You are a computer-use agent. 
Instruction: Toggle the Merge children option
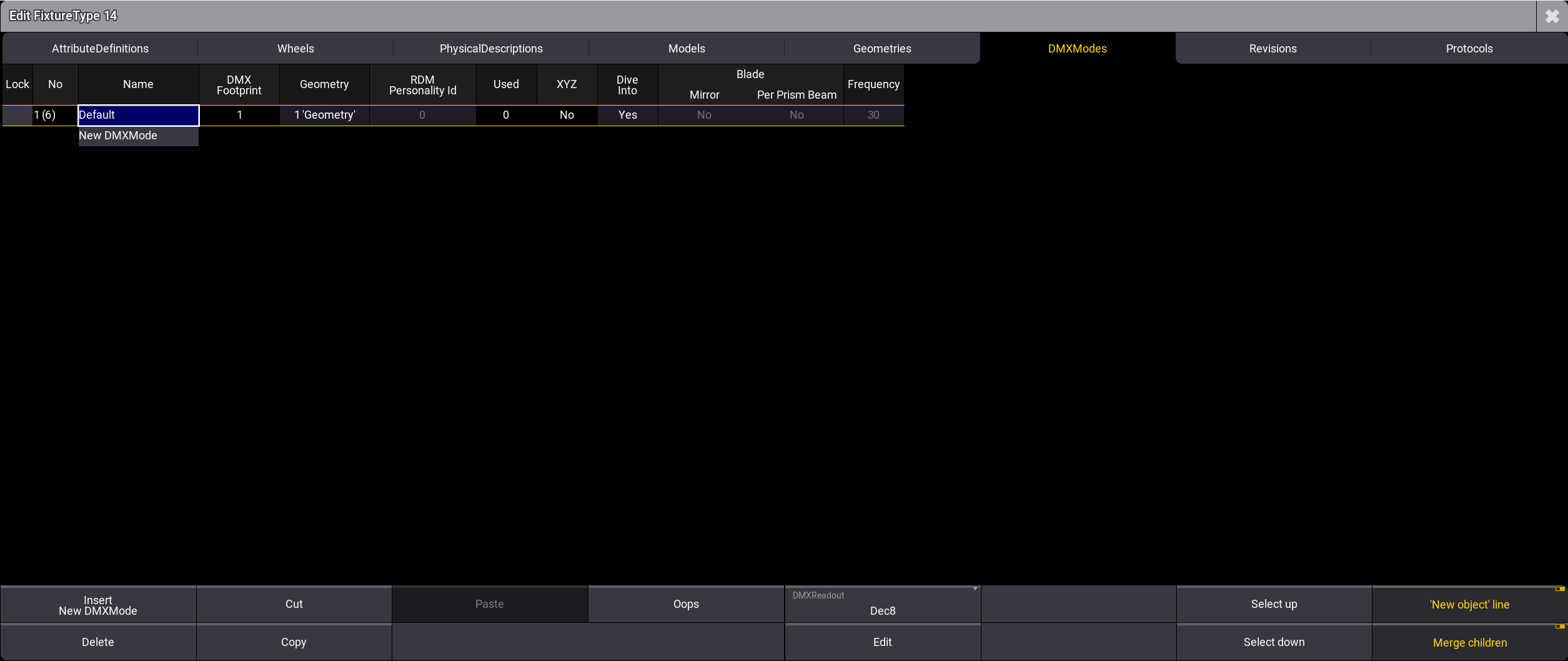(1469, 642)
